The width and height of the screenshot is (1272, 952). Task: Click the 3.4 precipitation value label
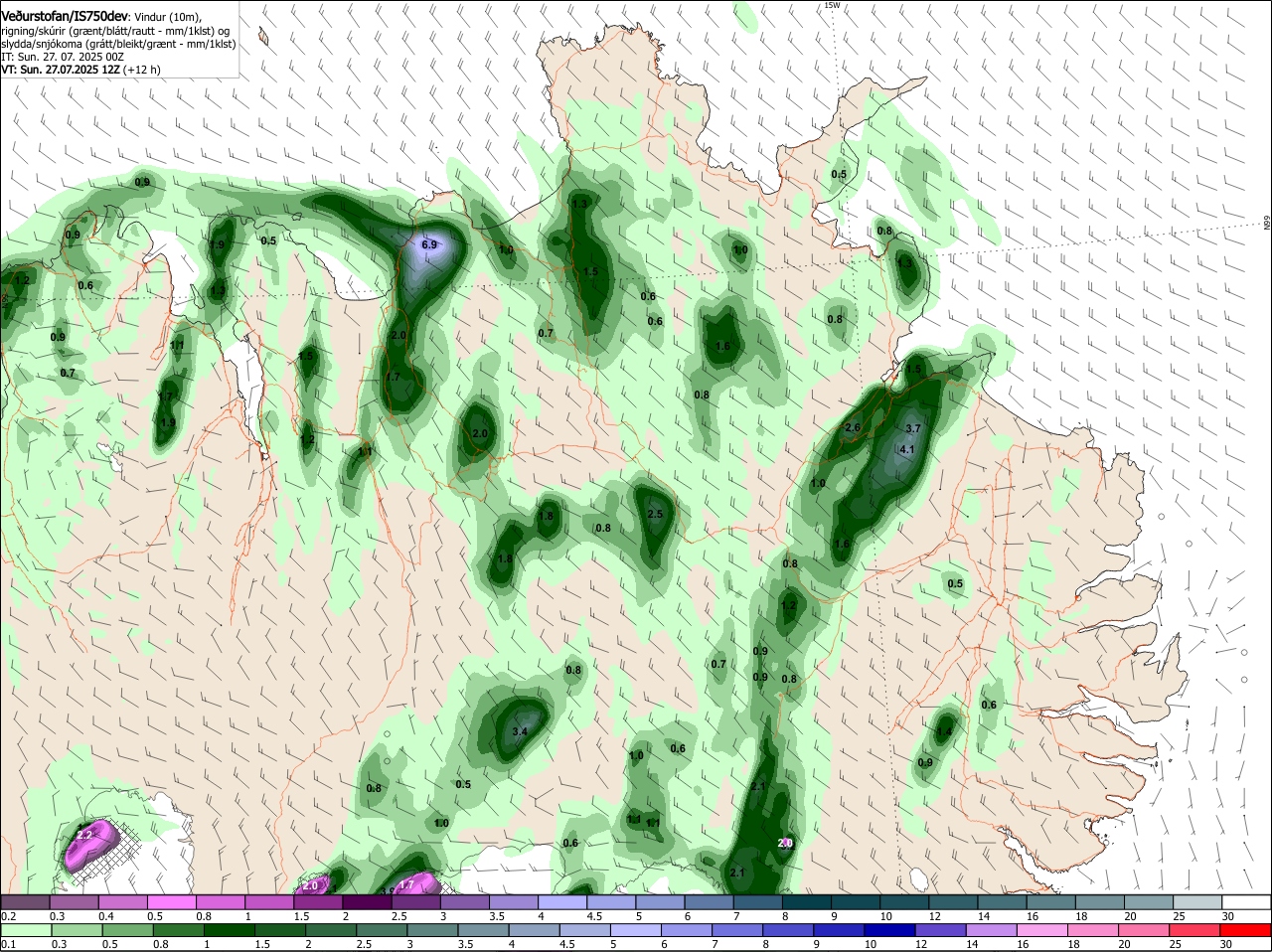pos(519,731)
